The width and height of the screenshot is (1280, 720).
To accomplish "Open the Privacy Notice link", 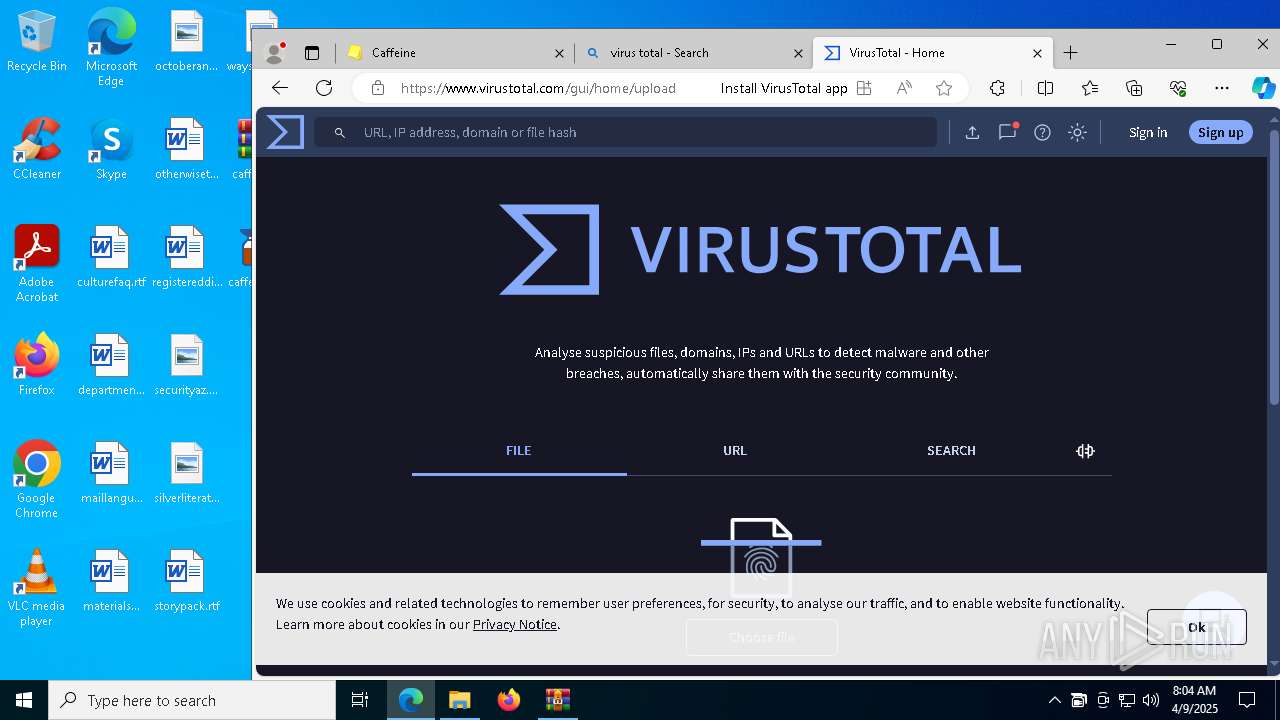I will pos(515,624).
